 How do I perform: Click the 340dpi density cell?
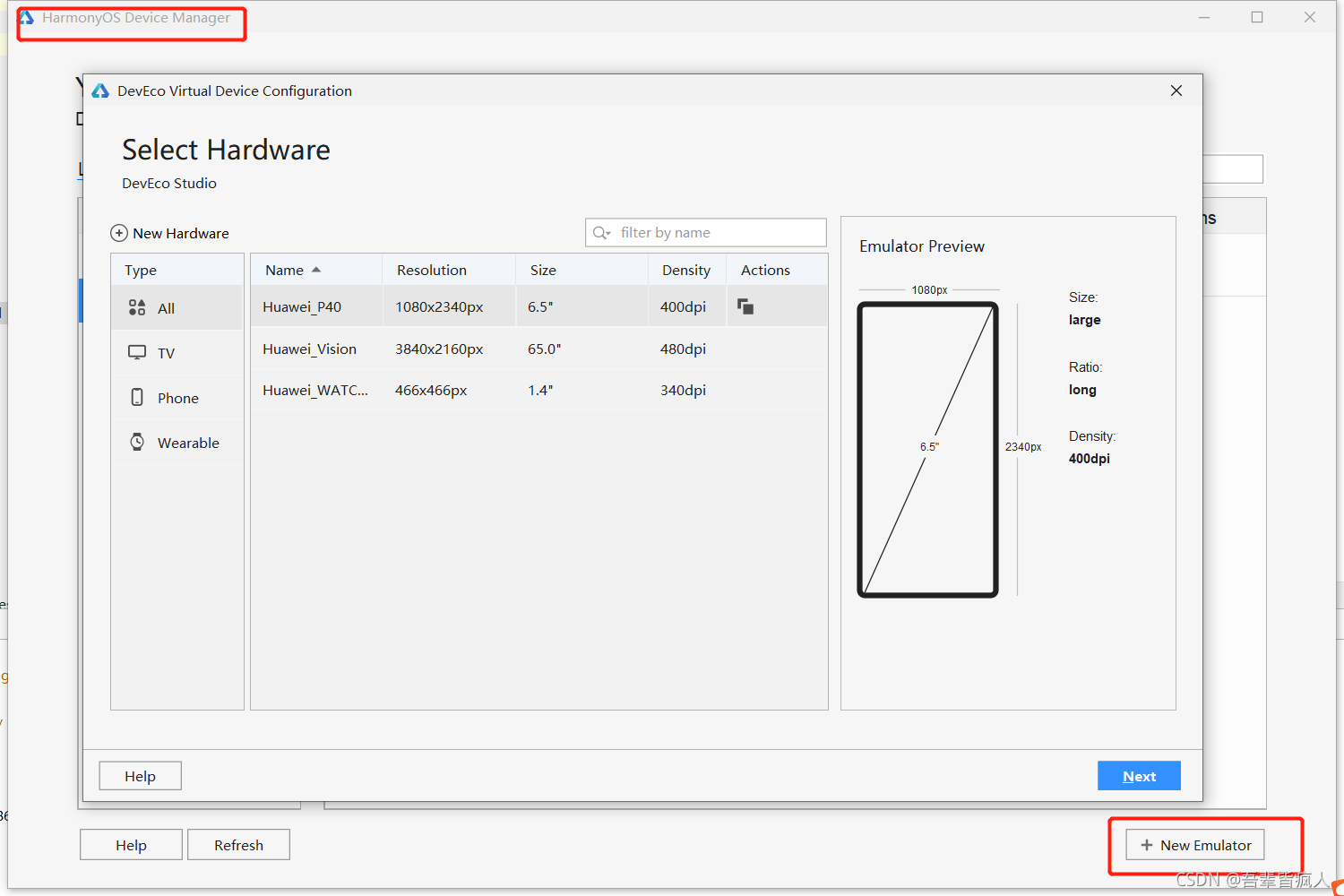[x=683, y=390]
